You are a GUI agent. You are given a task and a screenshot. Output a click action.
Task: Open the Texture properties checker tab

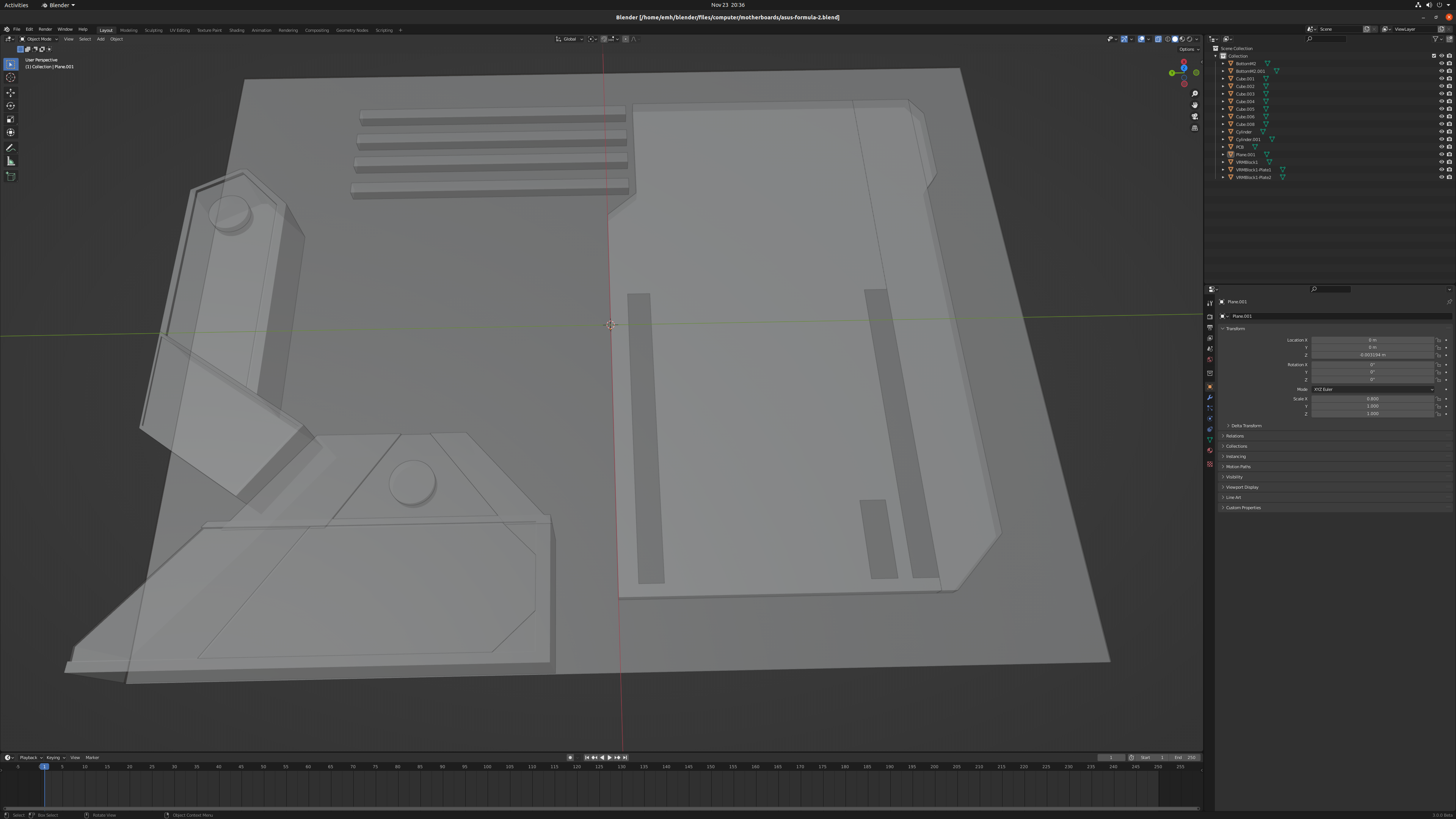(1210, 464)
